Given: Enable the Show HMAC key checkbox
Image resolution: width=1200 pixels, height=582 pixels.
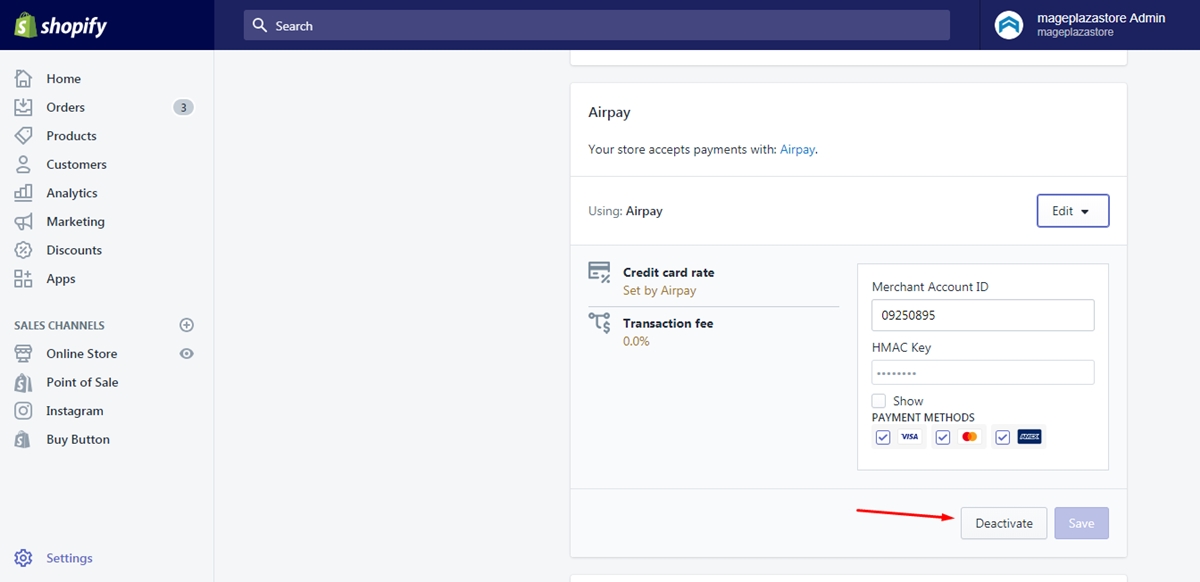Looking at the screenshot, I should [879, 401].
